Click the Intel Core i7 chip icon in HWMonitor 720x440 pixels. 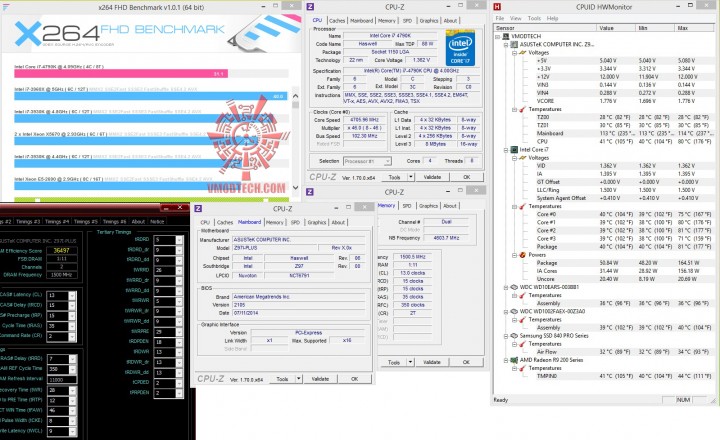pos(514,150)
